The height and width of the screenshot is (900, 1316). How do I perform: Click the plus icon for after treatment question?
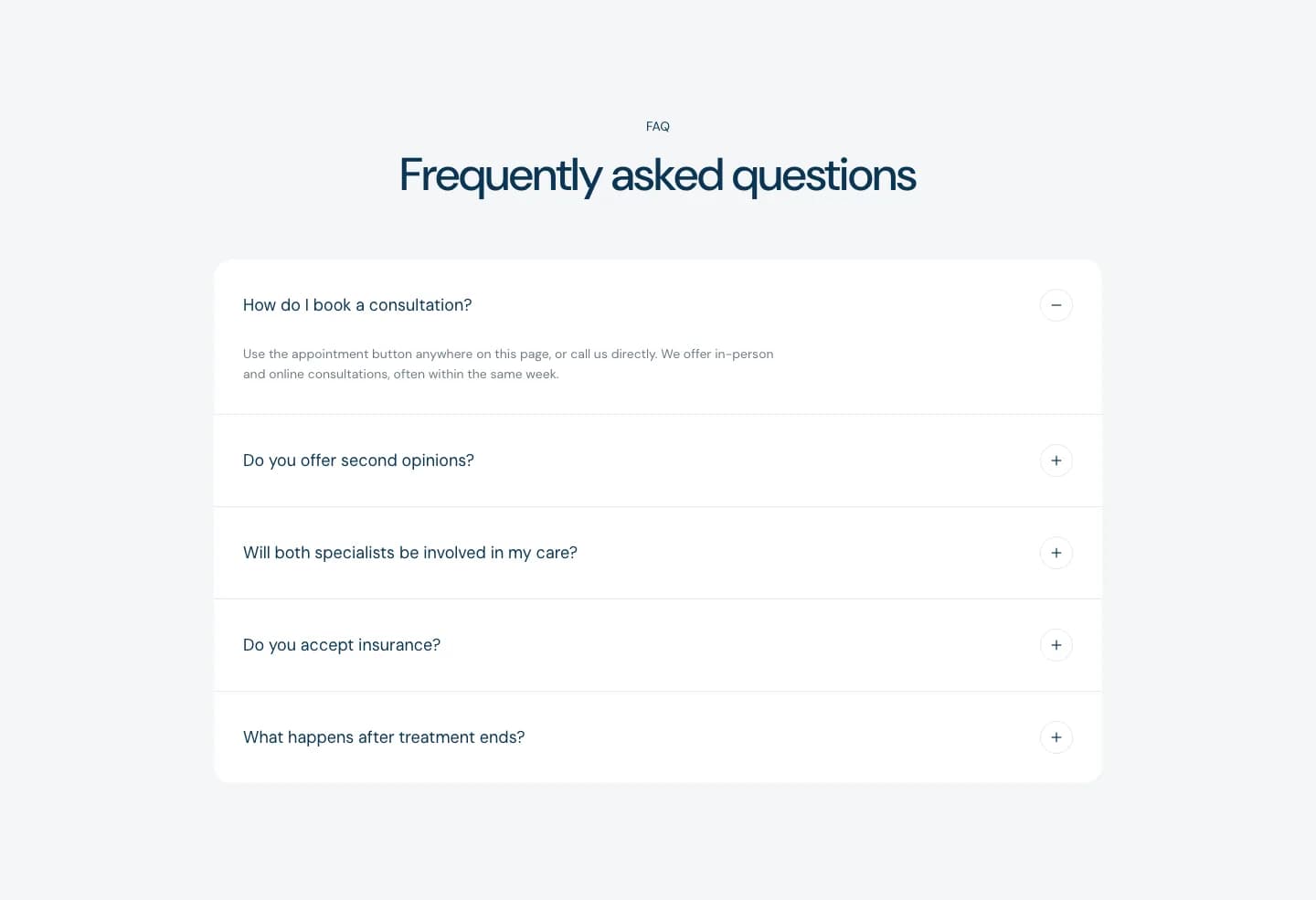pyautogui.click(x=1056, y=737)
